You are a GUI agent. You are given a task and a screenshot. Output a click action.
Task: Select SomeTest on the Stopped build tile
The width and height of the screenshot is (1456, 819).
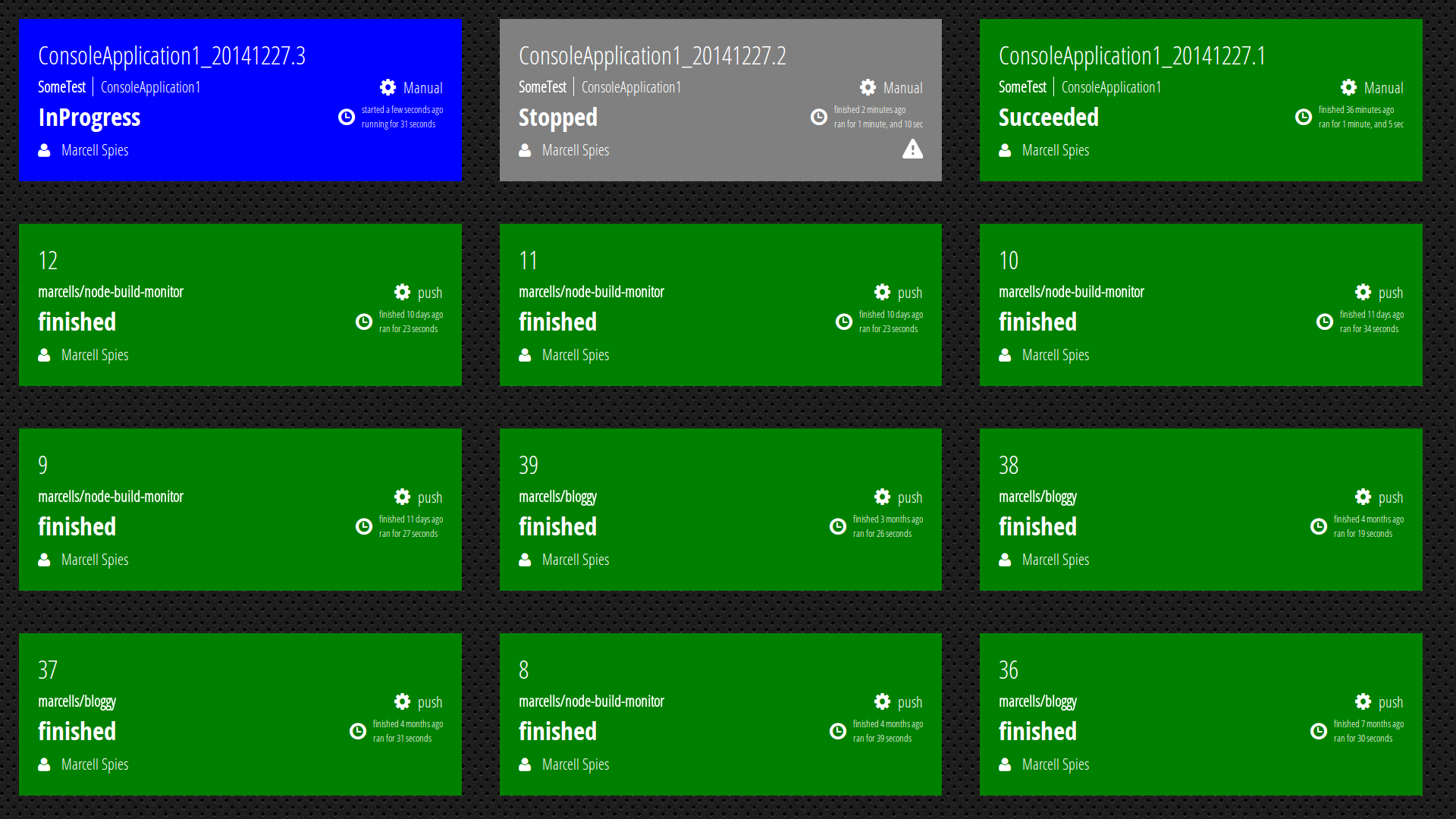tap(542, 87)
